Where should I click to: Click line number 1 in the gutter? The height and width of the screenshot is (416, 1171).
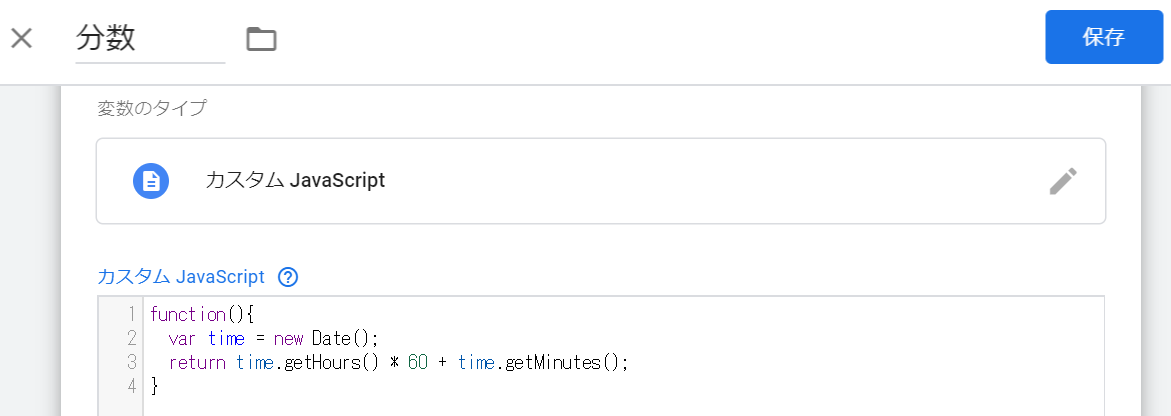click(x=131, y=315)
